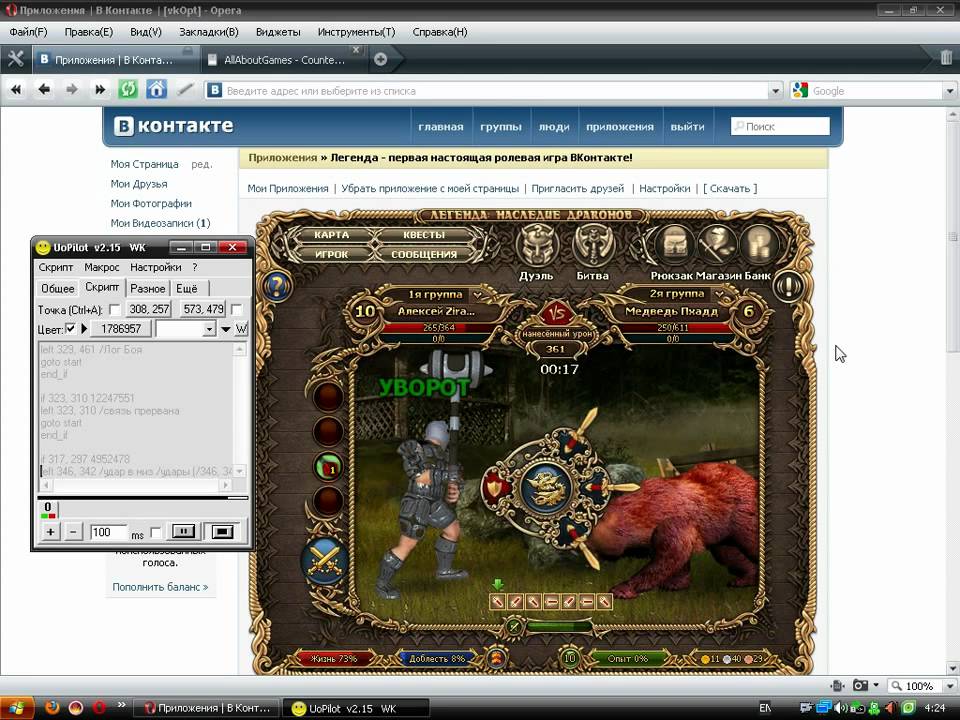Click Пополнить баланс link

click(160, 587)
